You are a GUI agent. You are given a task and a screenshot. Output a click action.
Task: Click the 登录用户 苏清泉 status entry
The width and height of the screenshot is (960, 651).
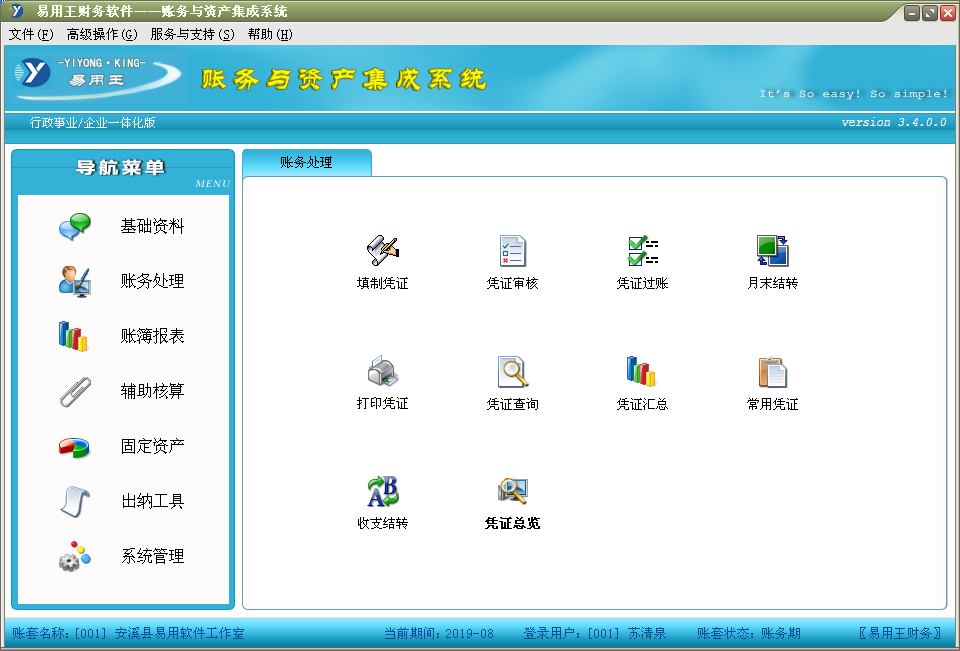coord(594,633)
